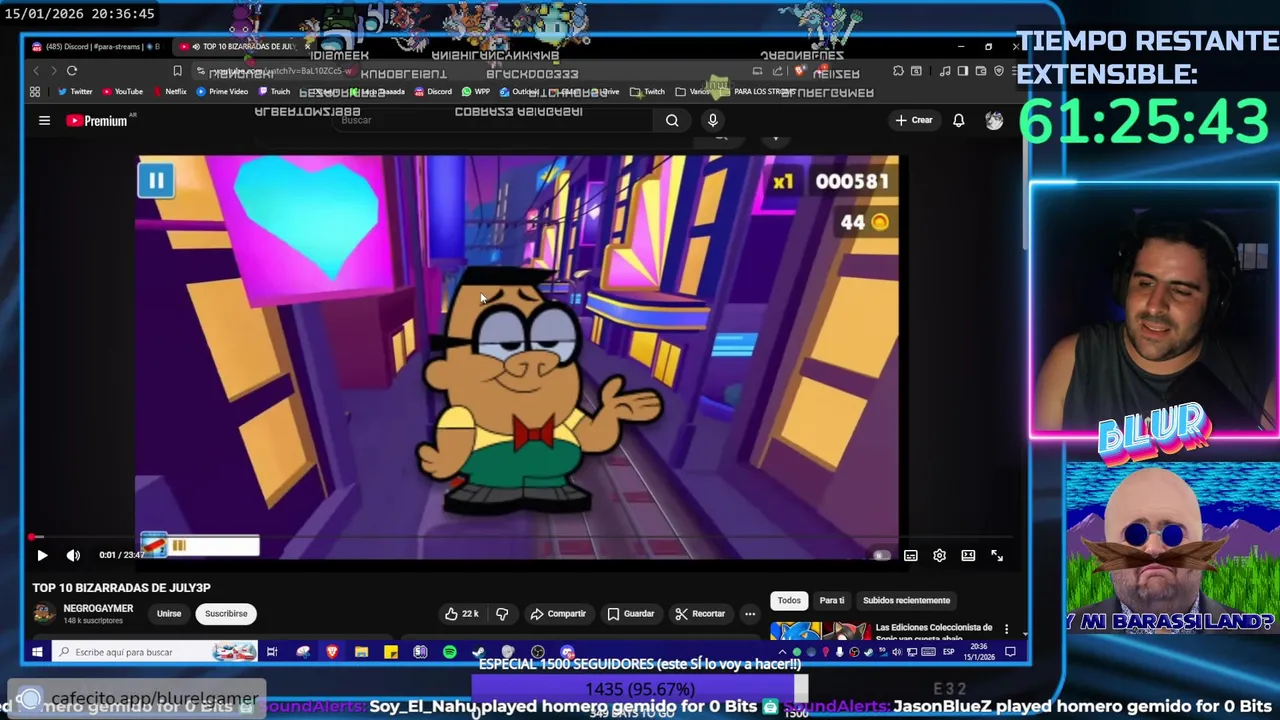
Task: Switch to the Discord para-streams browser tab
Action: click(95, 47)
